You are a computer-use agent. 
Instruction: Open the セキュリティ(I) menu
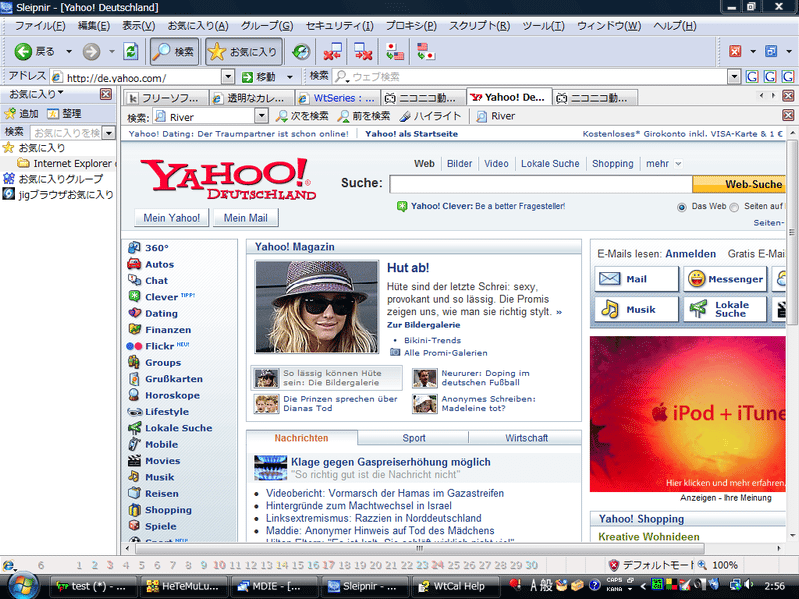click(x=339, y=25)
